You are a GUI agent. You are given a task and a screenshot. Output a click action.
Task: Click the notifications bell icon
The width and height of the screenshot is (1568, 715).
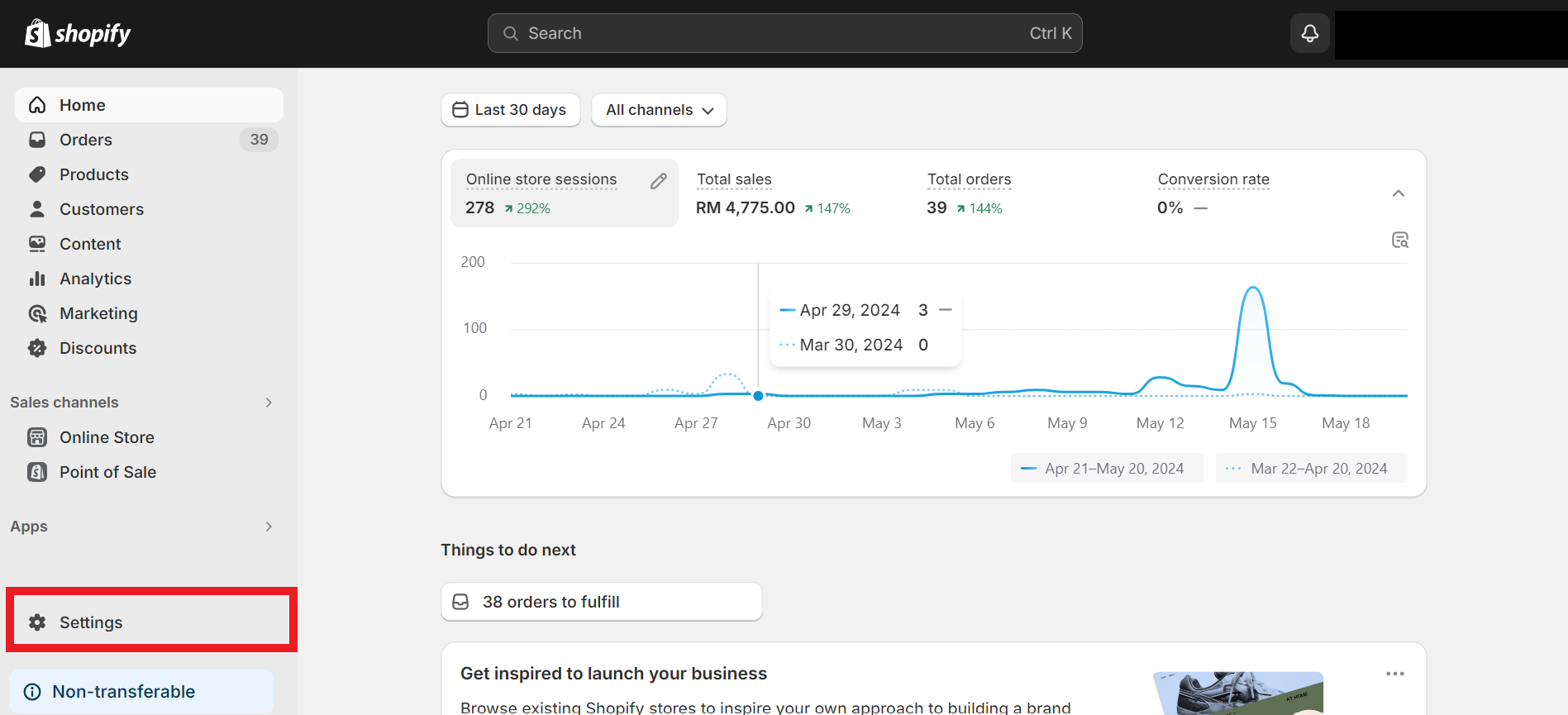[1309, 33]
